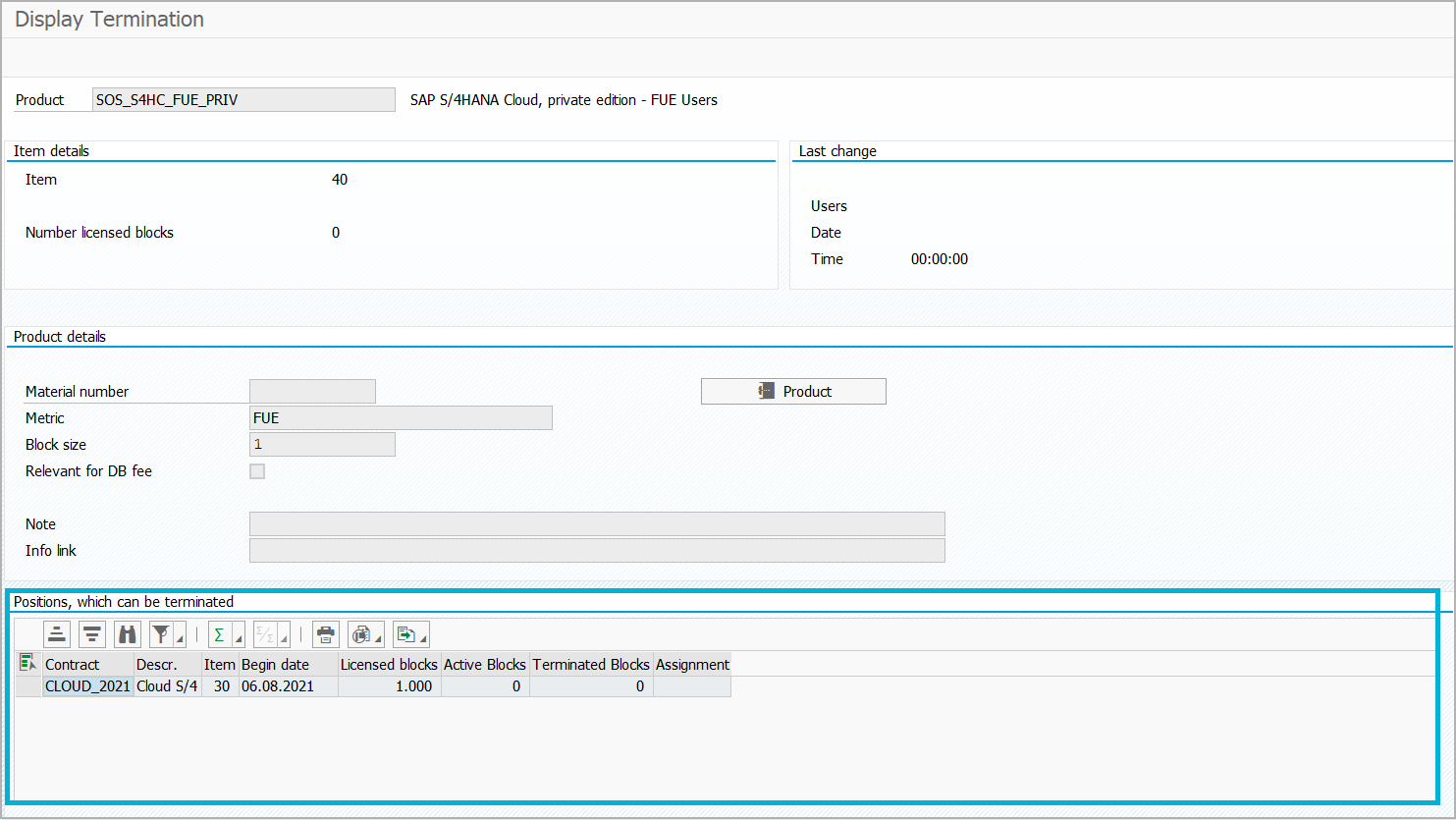Viewport: 1456px width, 820px height.
Task: Open Find with the binoculars icon
Action: click(x=128, y=634)
